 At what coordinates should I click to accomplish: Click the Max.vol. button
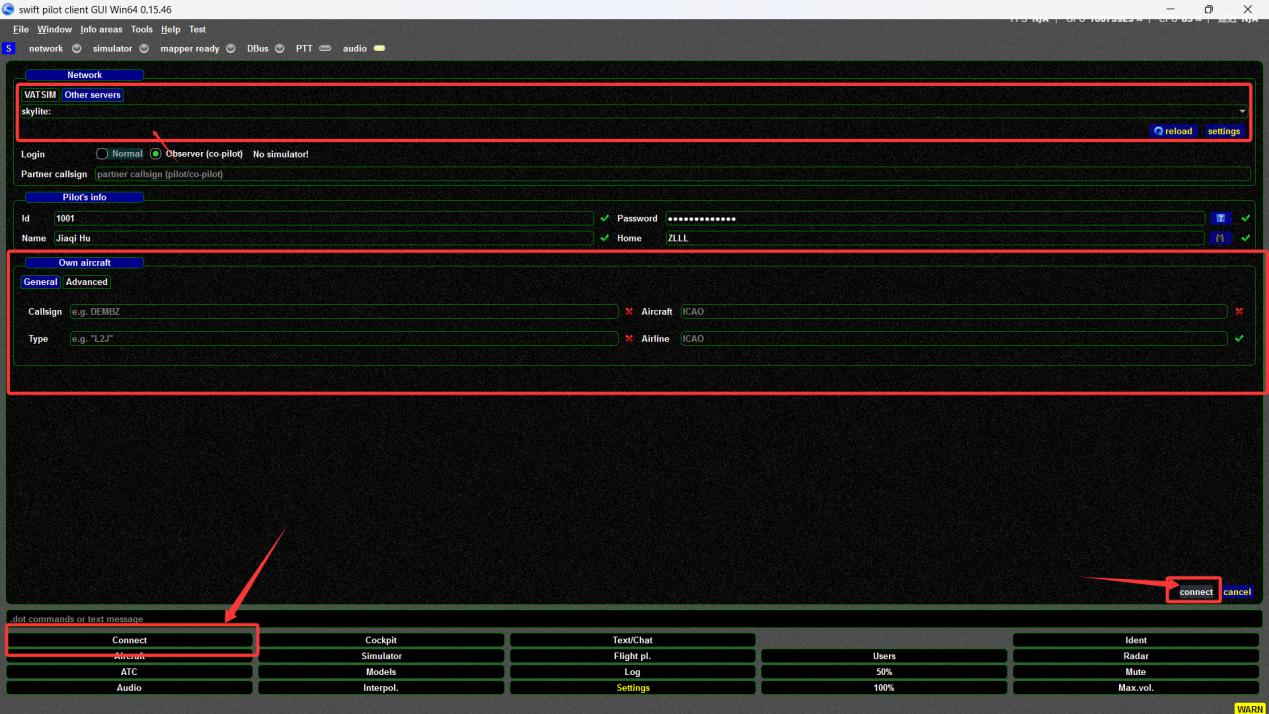coord(1136,688)
